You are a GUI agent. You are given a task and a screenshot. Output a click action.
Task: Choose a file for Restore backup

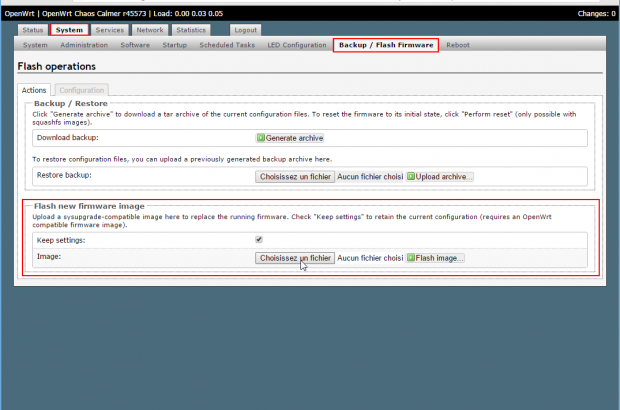294,176
